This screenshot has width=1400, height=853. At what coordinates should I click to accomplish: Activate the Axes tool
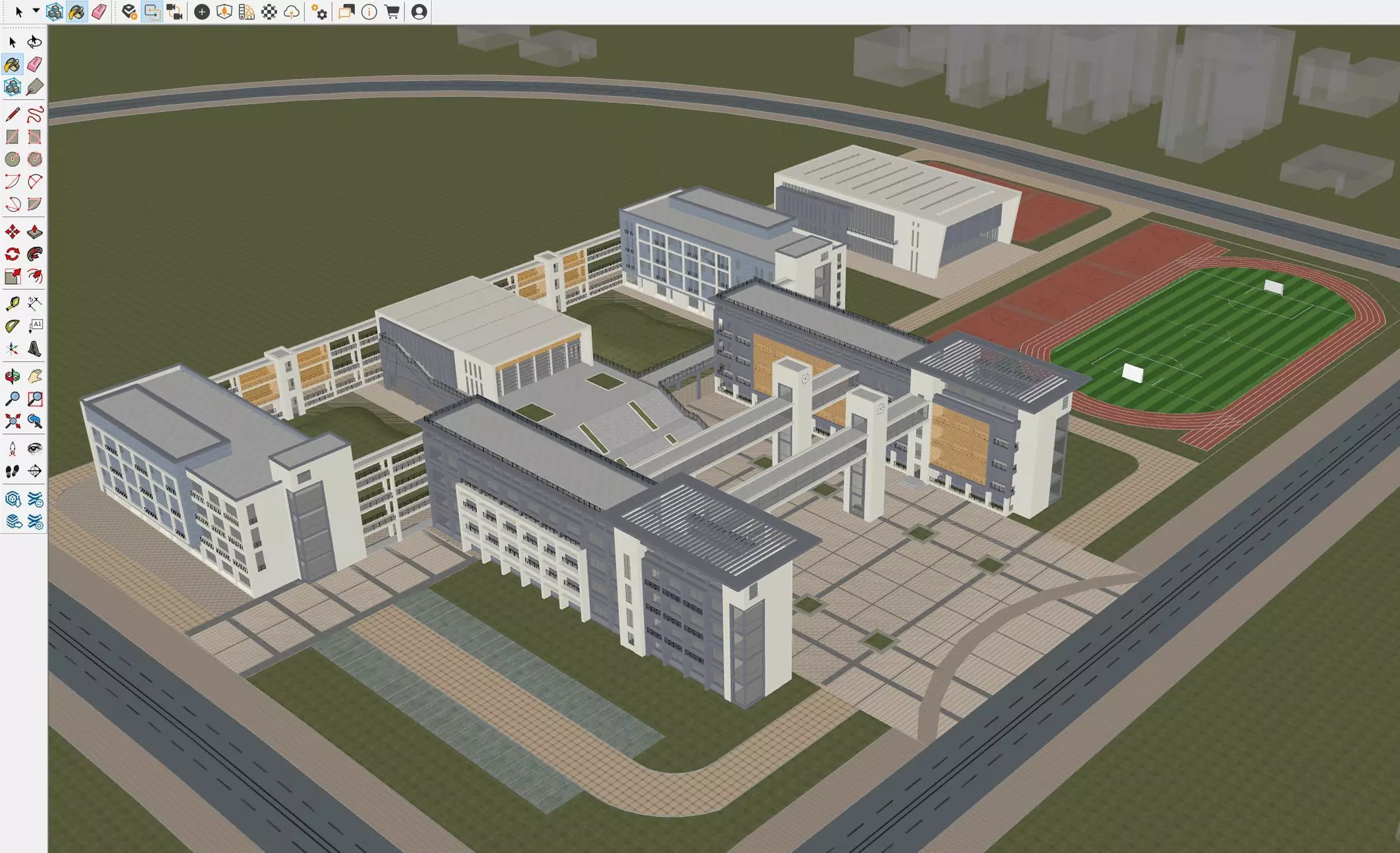coord(13,348)
